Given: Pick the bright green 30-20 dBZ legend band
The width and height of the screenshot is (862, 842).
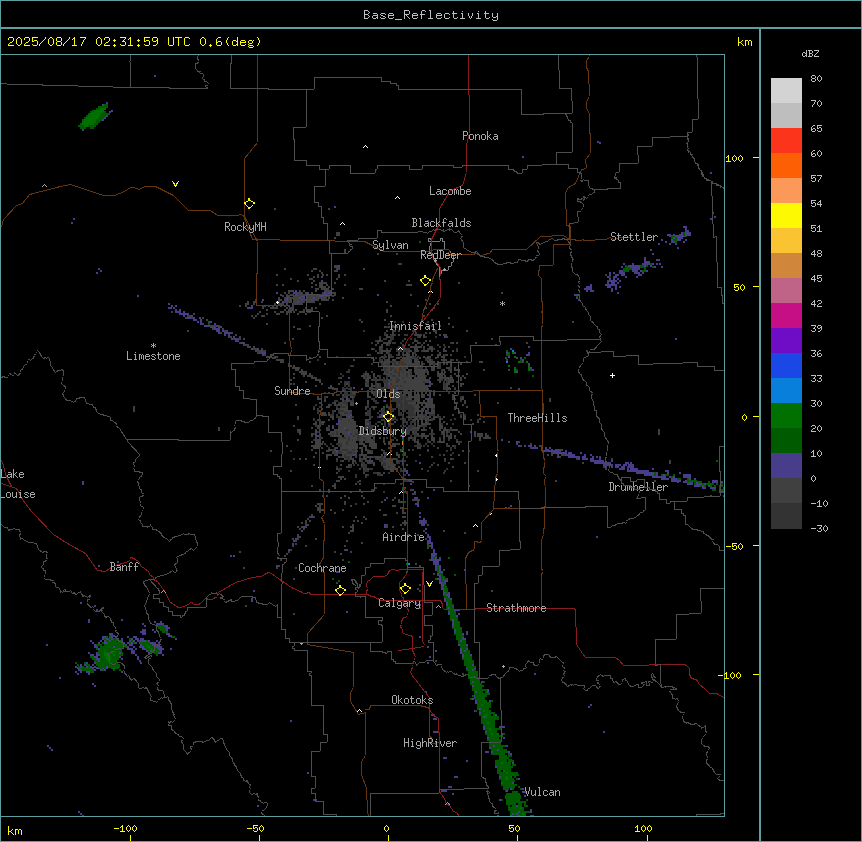Looking at the screenshot, I should pyautogui.click(x=786, y=416).
